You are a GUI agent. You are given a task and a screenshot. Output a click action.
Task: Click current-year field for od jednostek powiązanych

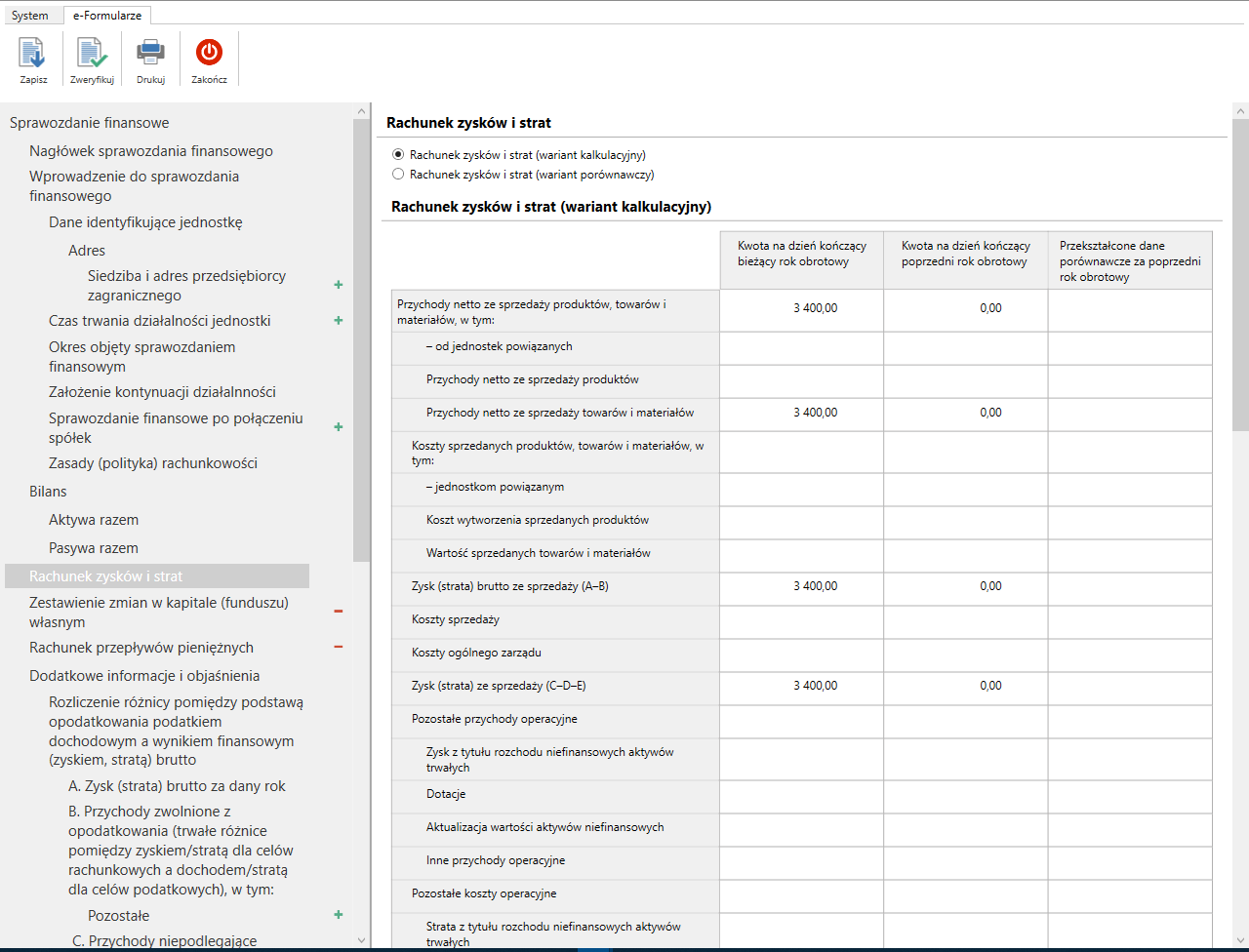click(x=802, y=348)
